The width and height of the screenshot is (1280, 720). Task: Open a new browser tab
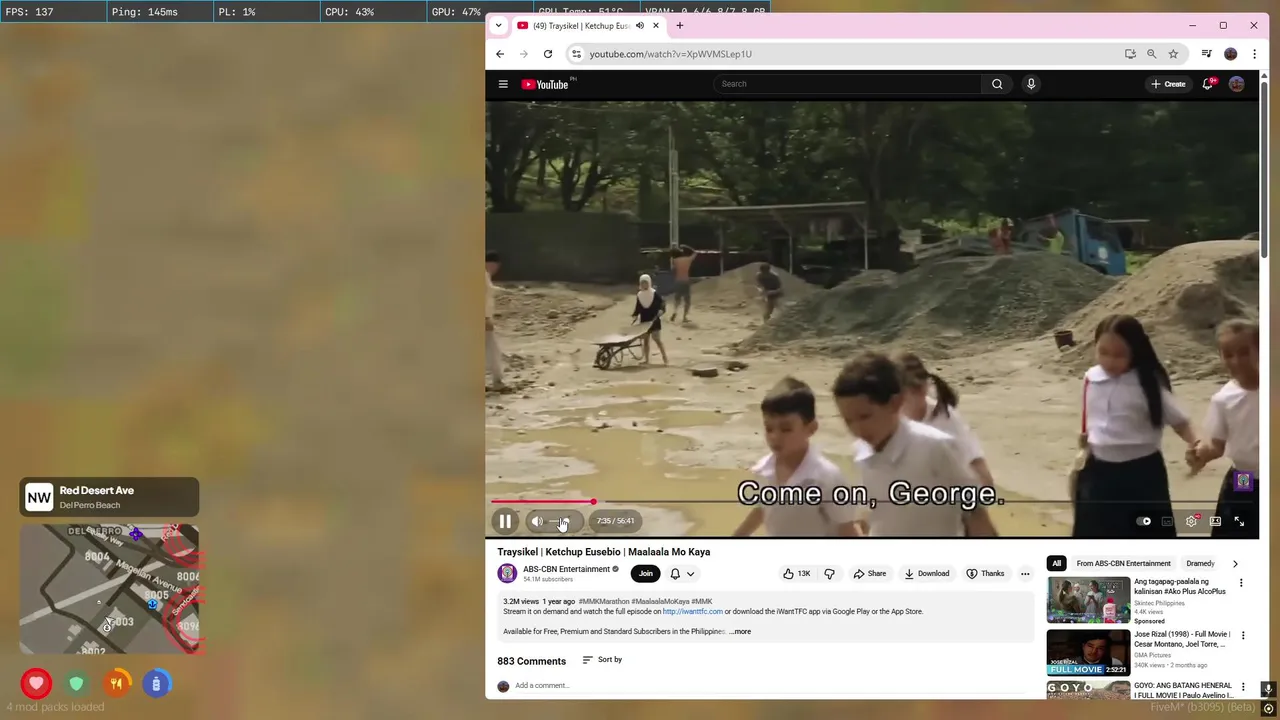click(680, 26)
